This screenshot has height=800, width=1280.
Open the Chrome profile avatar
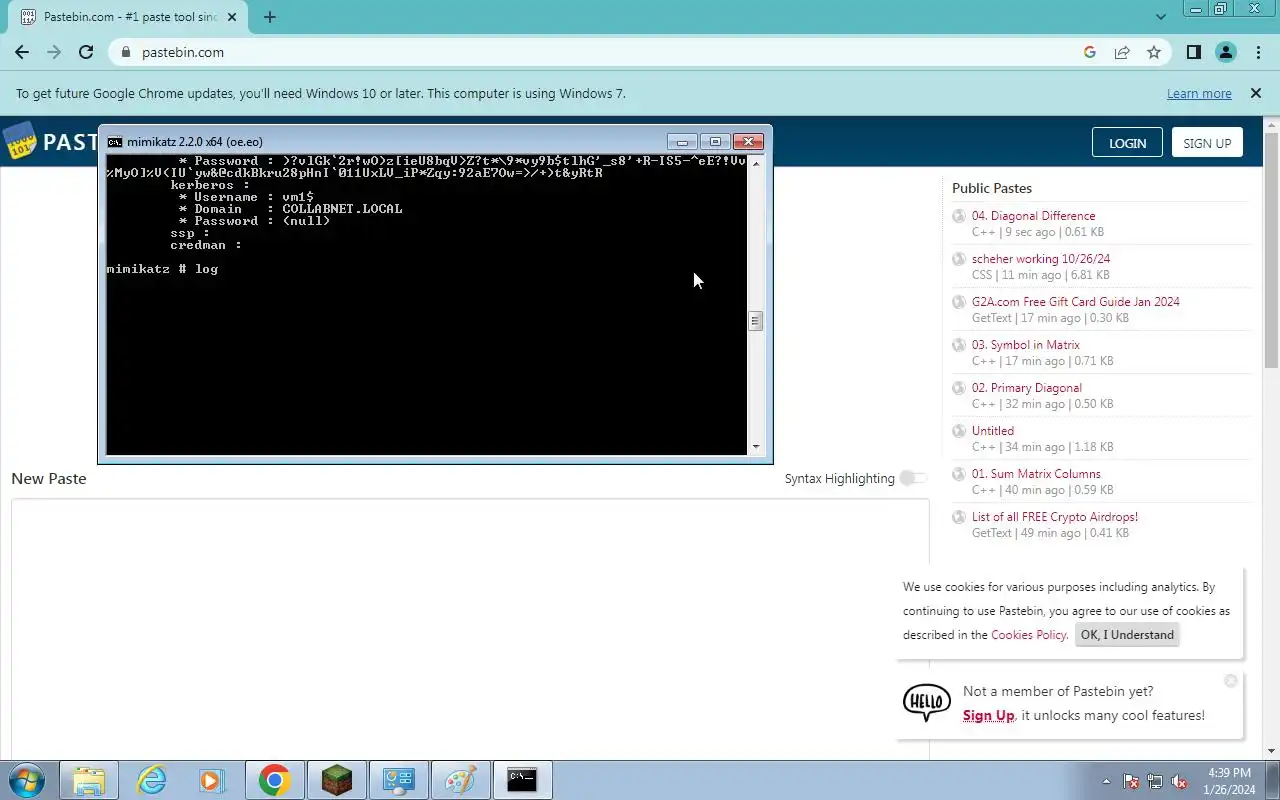[1226, 52]
